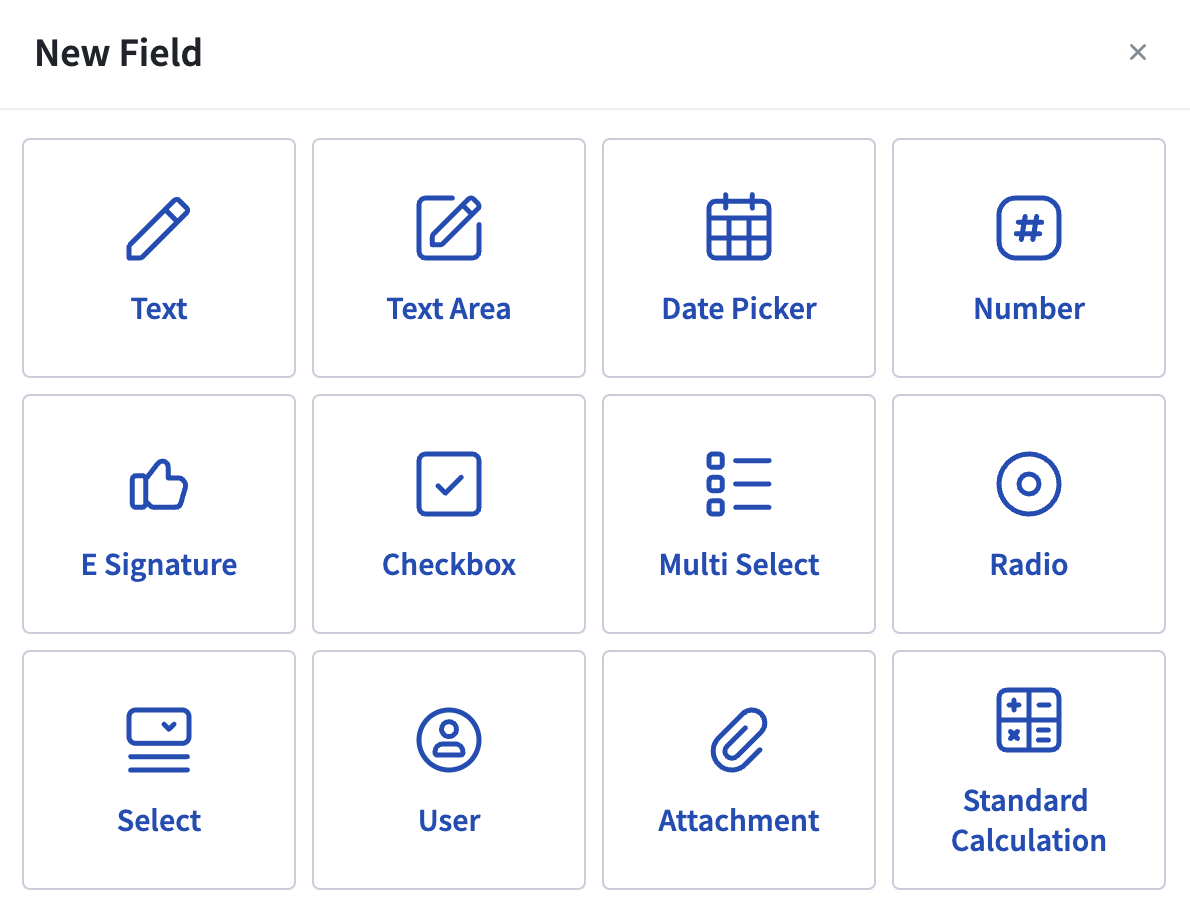Click the E Signature thumbs-up icon

[x=159, y=484]
